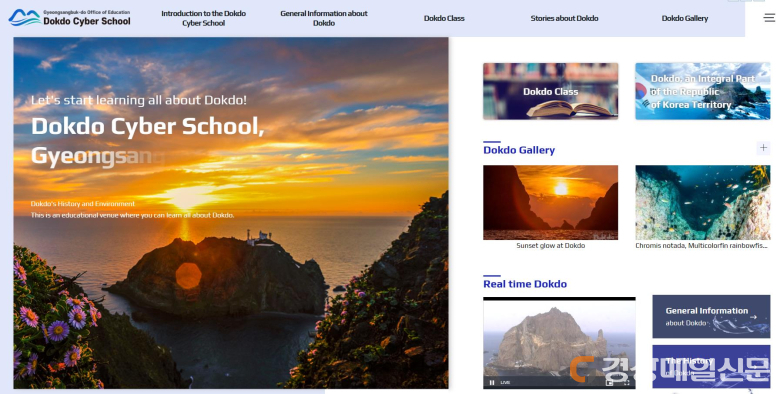
Task: Enter fullscreen on the live video
Action: [x=627, y=383]
